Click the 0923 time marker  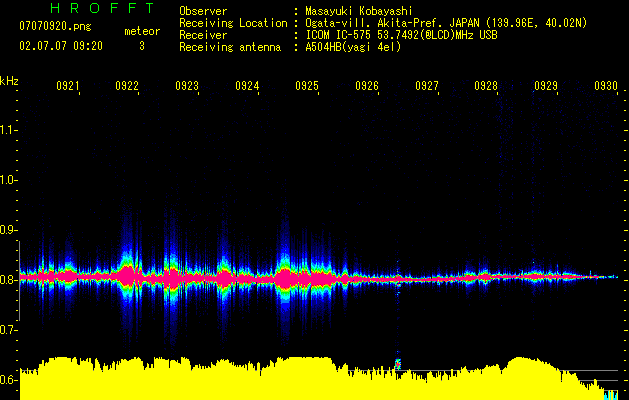(x=187, y=86)
